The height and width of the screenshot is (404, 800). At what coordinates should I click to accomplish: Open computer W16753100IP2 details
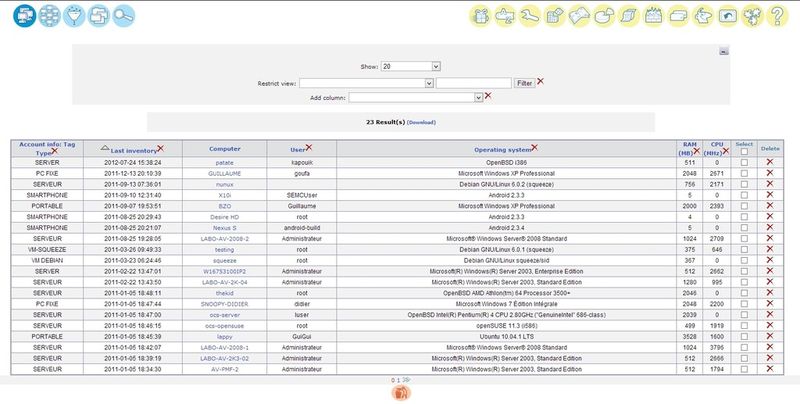coord(224,271)
